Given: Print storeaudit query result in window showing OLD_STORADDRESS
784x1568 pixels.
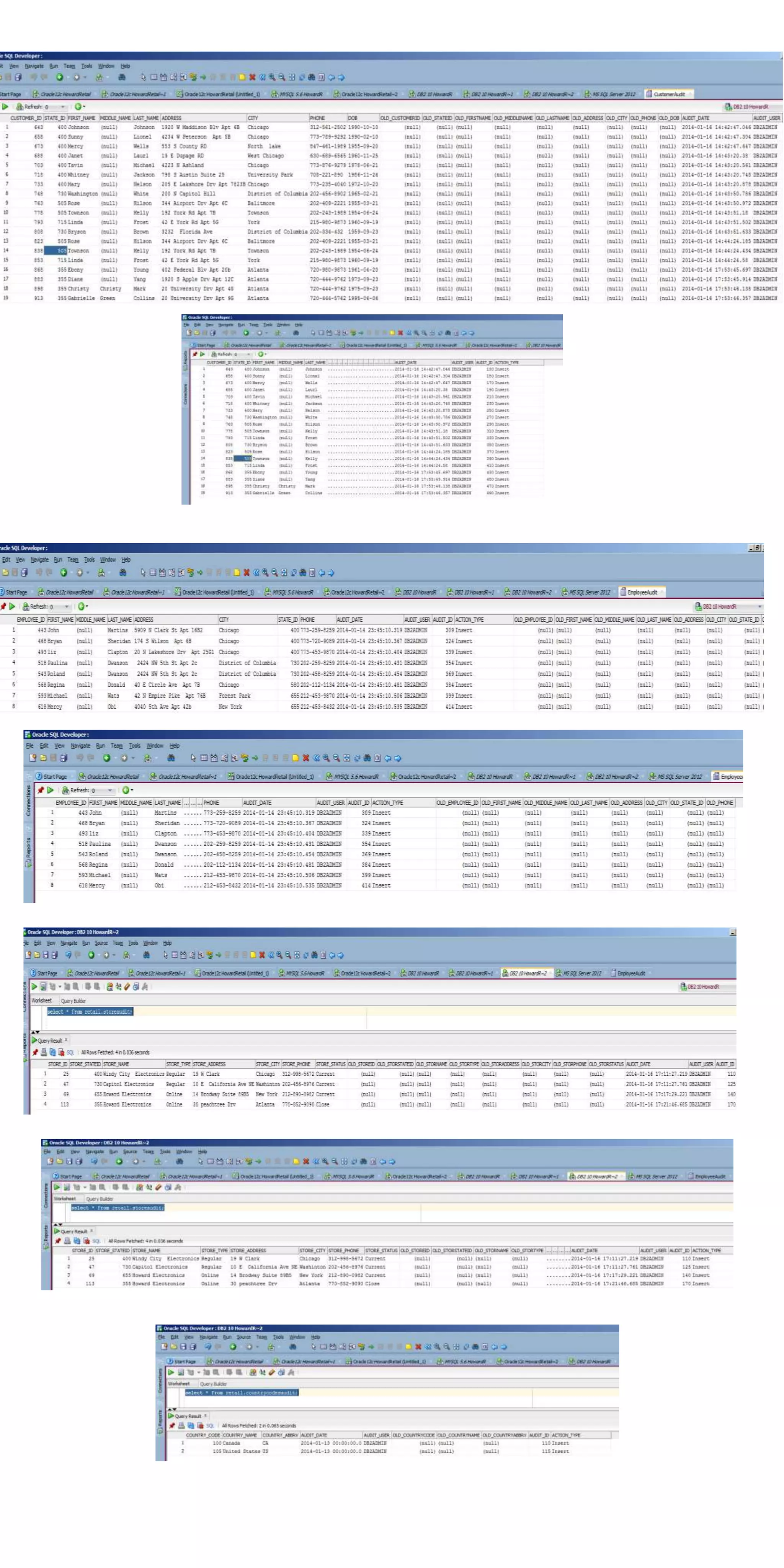Looking at the screenshot, I should 44,1052.
